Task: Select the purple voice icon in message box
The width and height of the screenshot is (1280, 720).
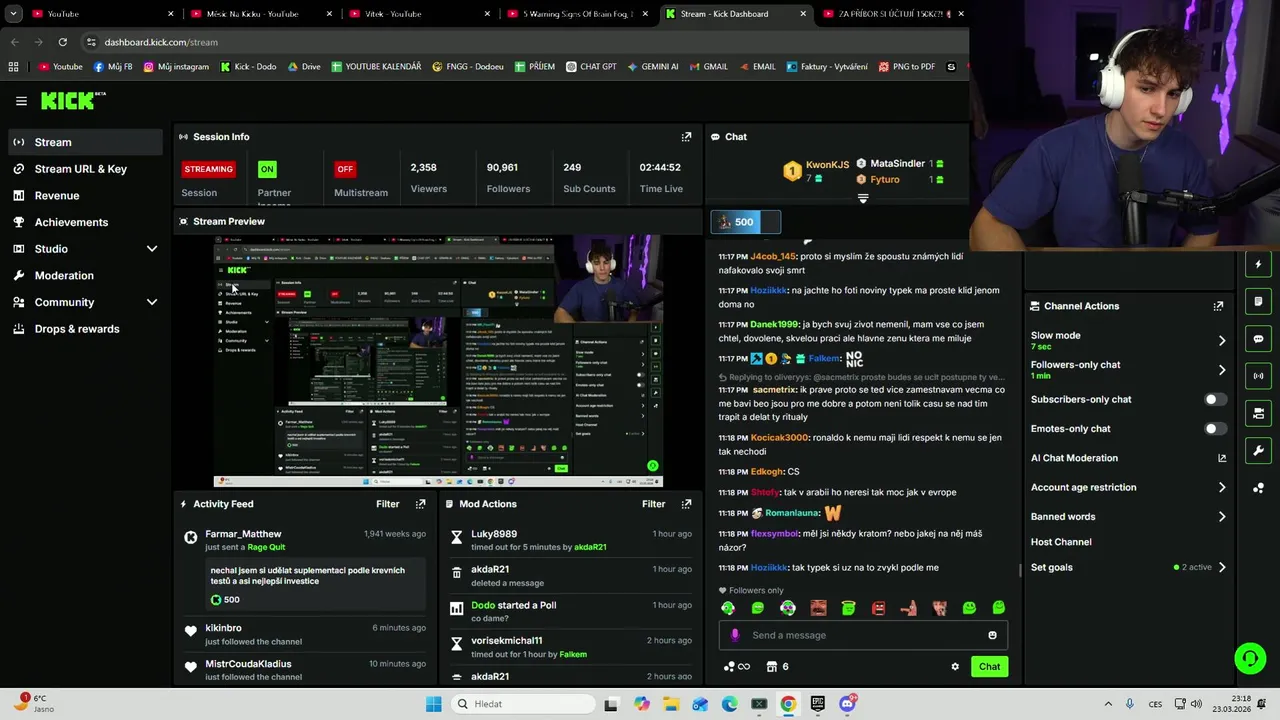Action: pos(735,635)
